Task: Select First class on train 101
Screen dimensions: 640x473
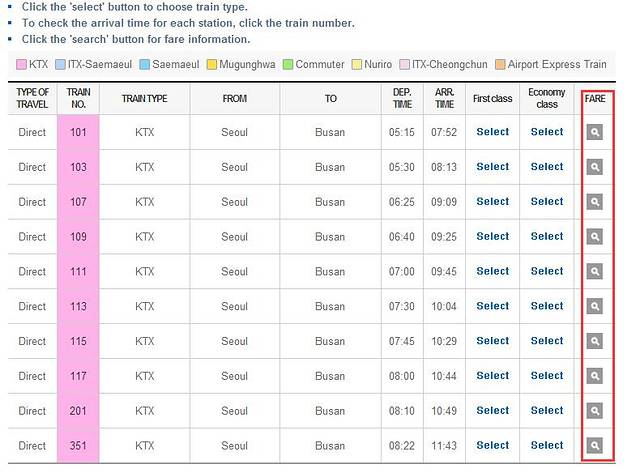Action: click(x=492, y=132)
